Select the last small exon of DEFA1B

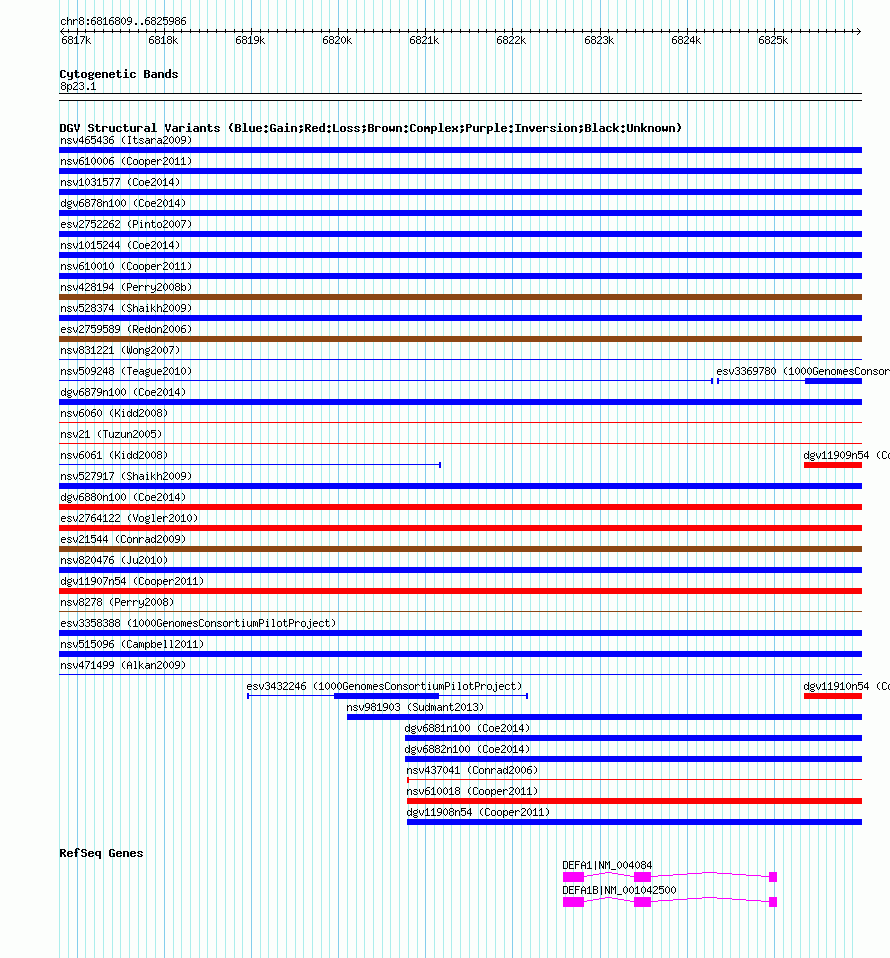pyautogui.click(x=773, y=902)
